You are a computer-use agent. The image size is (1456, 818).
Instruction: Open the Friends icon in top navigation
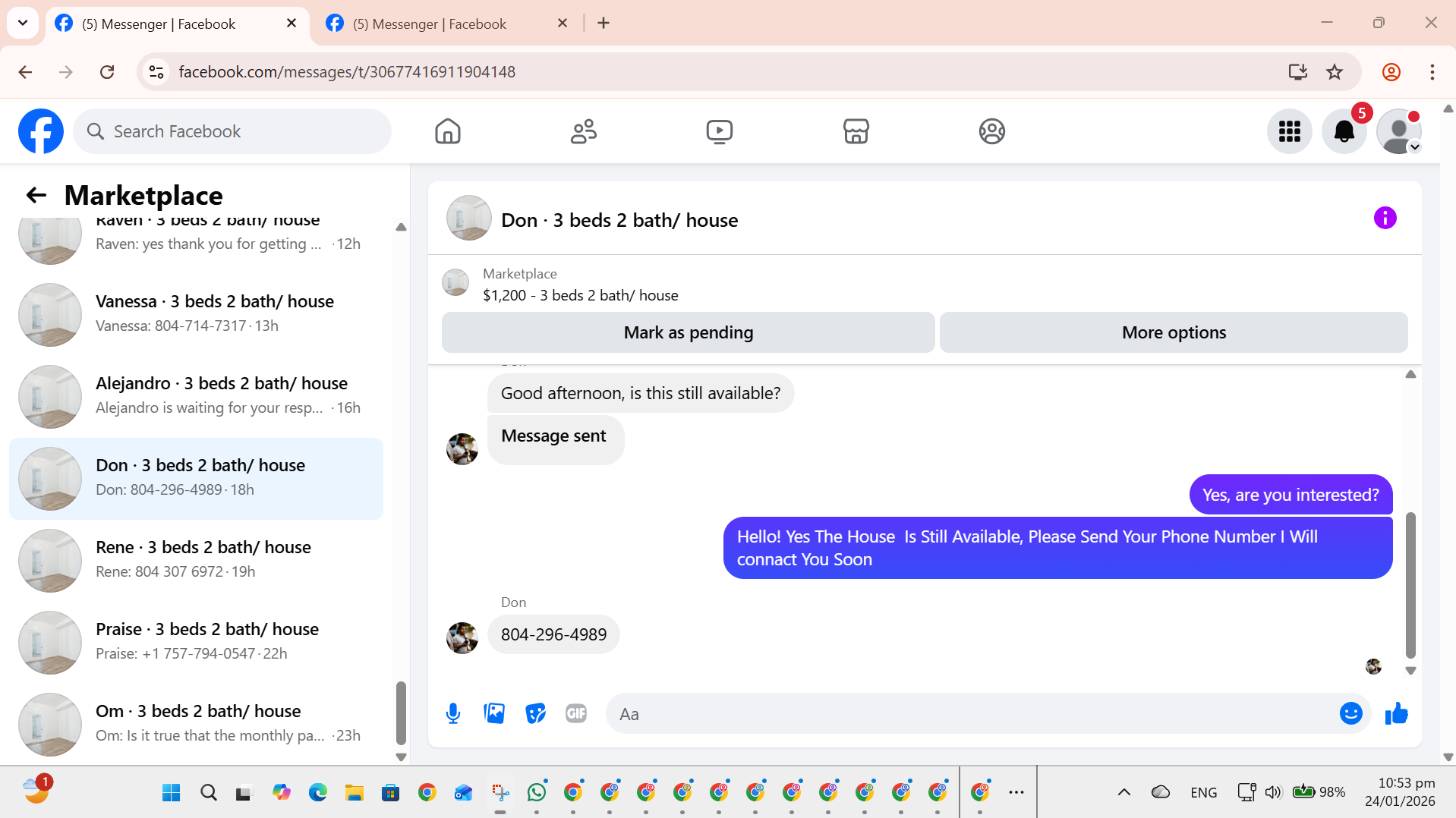pos(584,131)
